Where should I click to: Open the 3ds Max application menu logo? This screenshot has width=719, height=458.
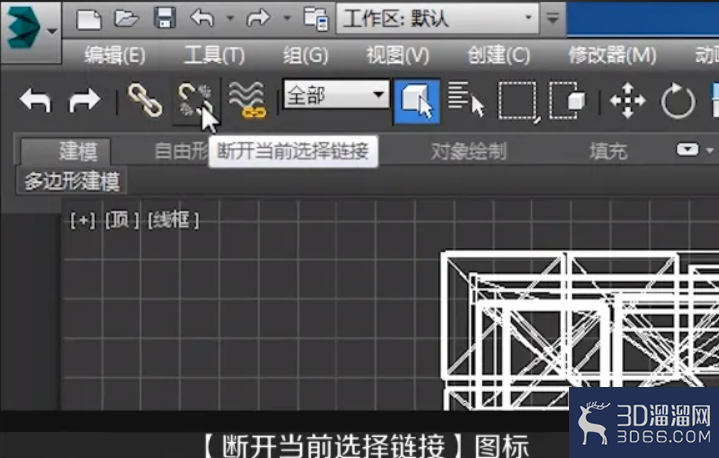(30, 30)
